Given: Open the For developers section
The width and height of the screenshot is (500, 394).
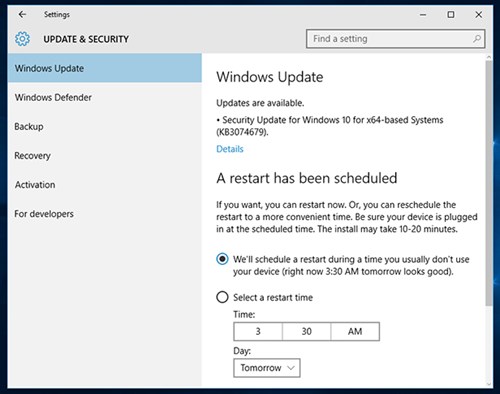Looking at the screenshot, I should pyautogui.click(x=105, y=214).
